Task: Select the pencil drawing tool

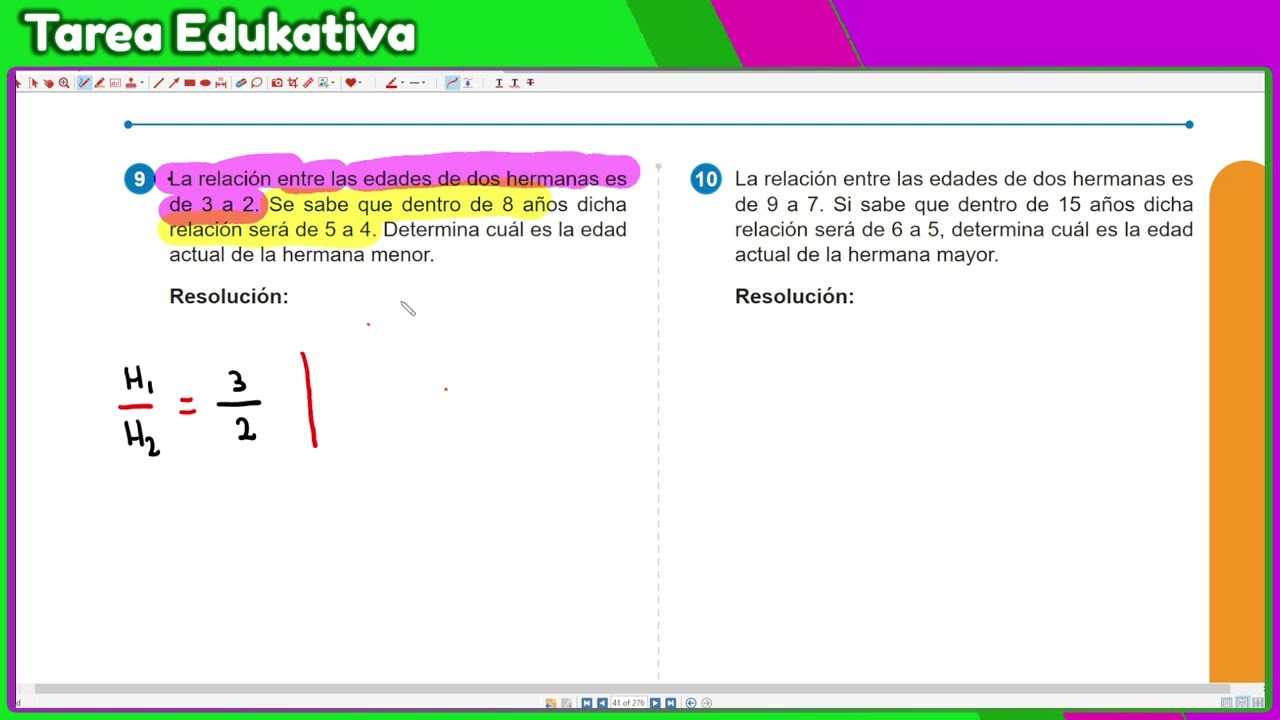Action: [x=84, y=83]
